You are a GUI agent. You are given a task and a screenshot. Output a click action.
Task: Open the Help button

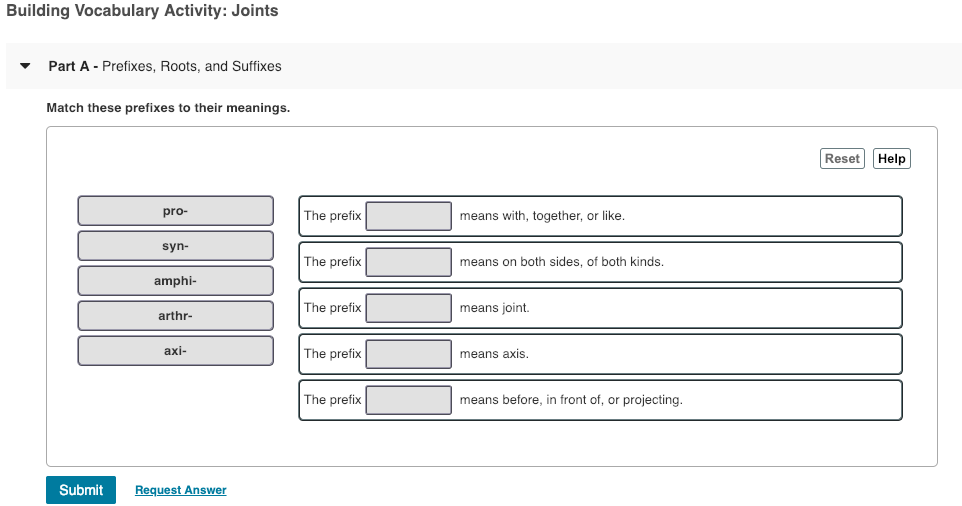click(x=891, y=158)
